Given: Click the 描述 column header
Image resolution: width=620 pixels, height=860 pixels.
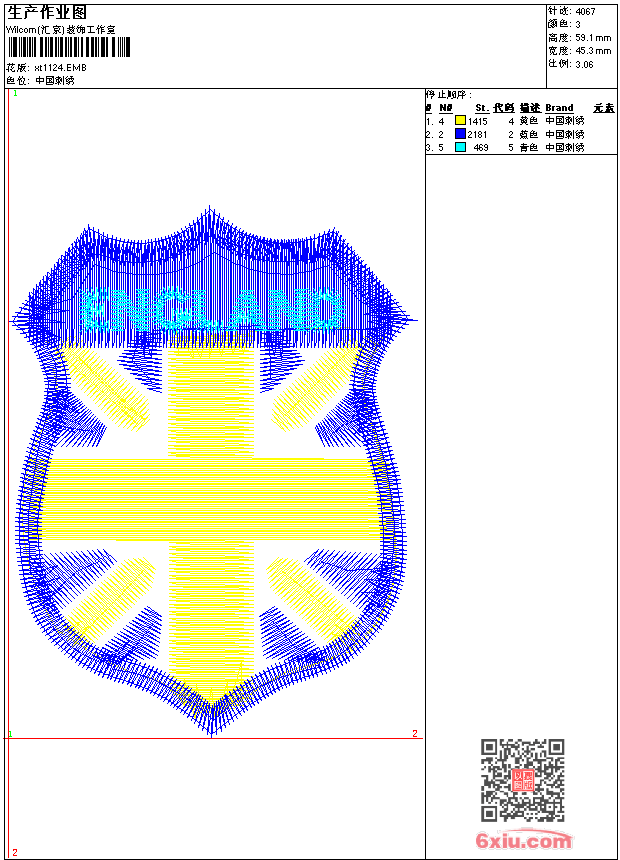Looking at the screenshot, I should click(x=529, y=108).
